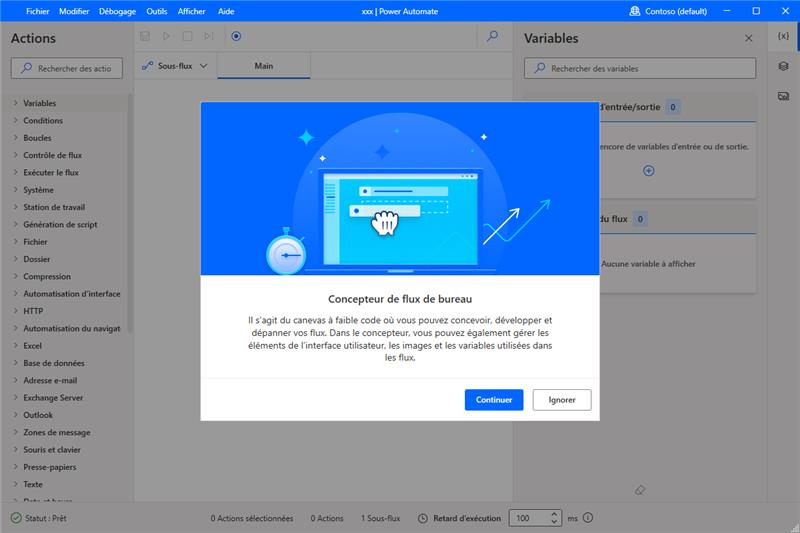Click the eraser icon in Variables panel
The width and height of the screenshot is (800, 533).
tap(640, 490)
